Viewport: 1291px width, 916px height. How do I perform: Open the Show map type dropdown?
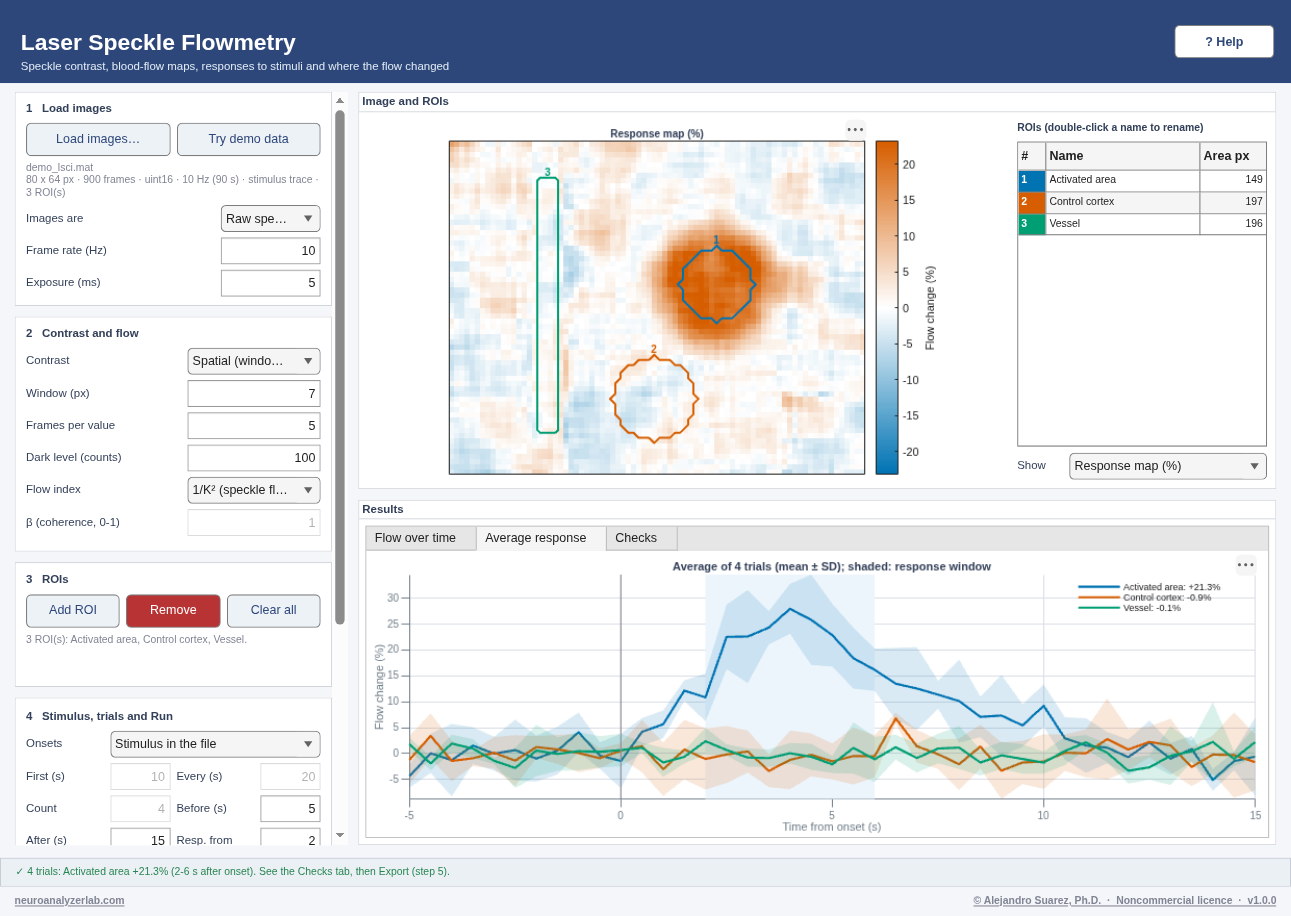[x=1168, y=466]
